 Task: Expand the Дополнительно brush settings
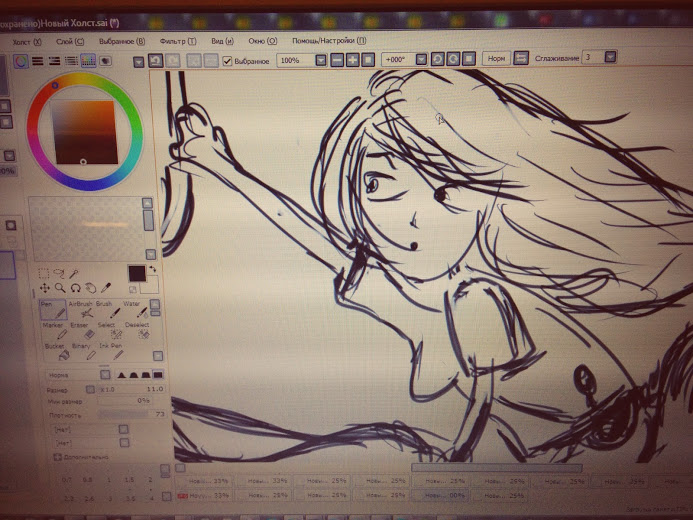coord(76,458)
